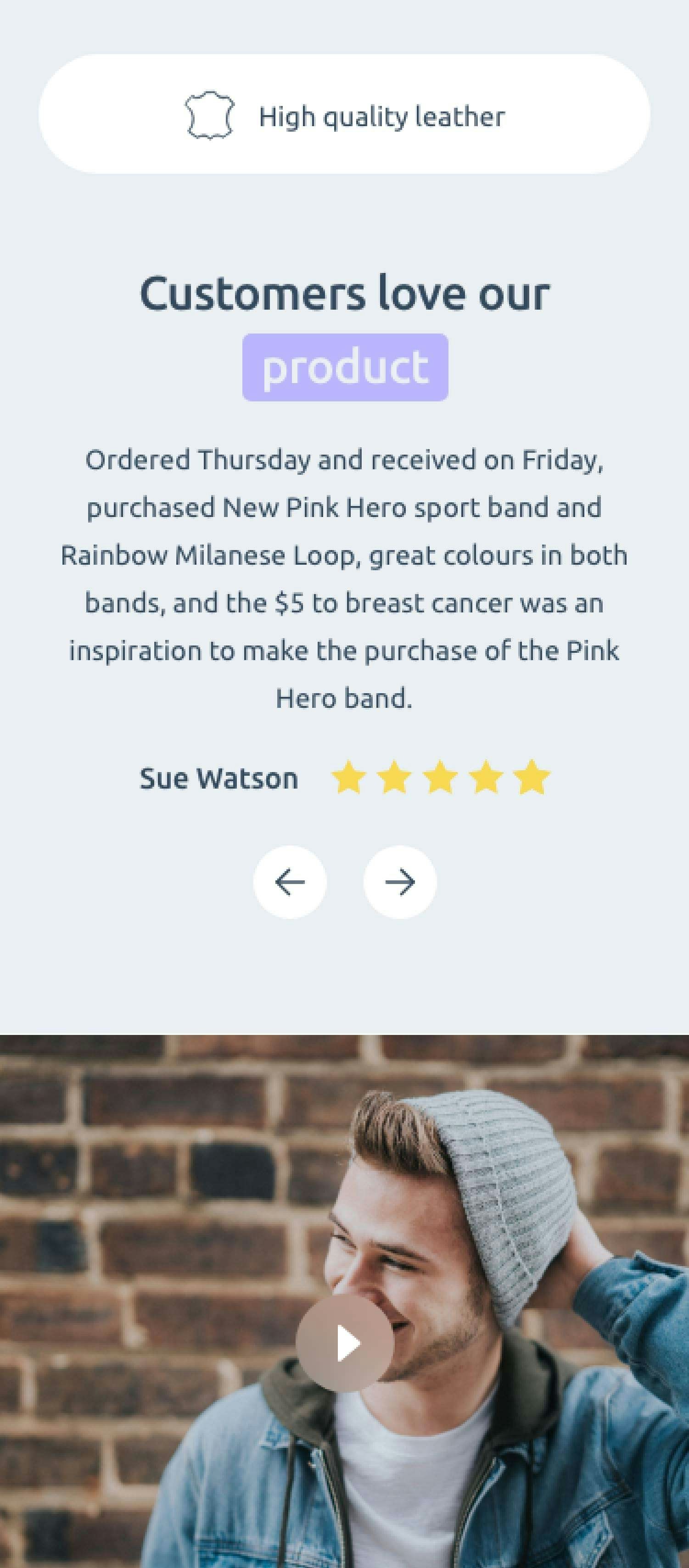This screenshot has width=689, height=1568.
Task: Click the fifth rating star
Action: (532, 777)
